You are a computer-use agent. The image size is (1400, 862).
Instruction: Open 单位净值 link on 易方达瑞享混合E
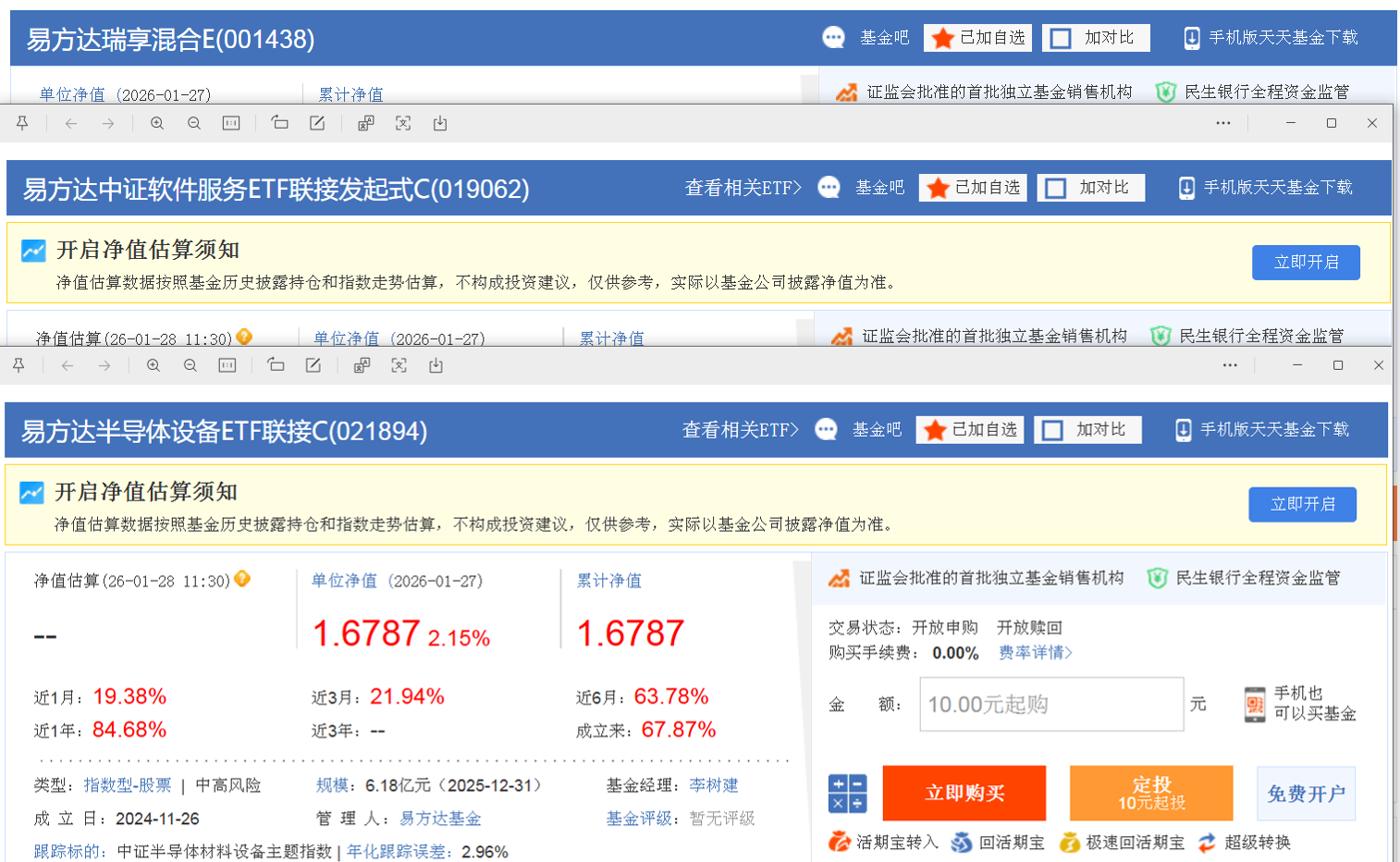tap(72, 94)
